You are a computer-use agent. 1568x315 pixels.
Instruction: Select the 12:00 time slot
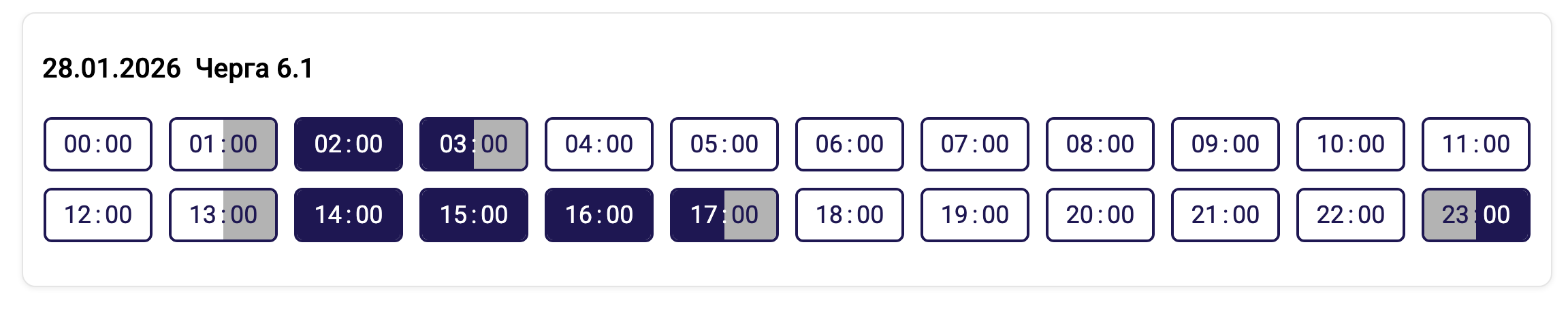coord(98,215)
